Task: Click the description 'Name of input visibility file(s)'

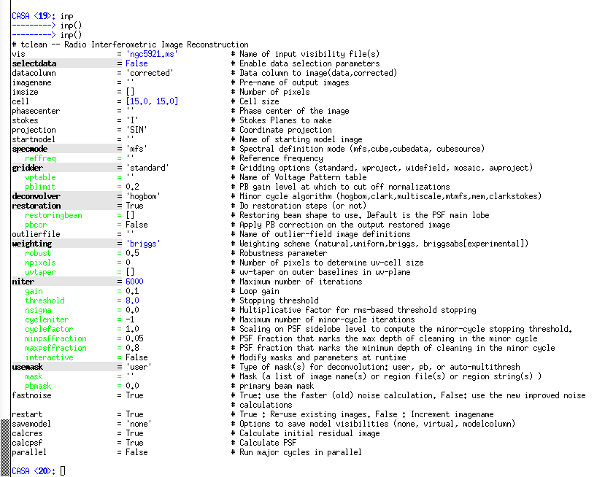Action: point(309,54)
